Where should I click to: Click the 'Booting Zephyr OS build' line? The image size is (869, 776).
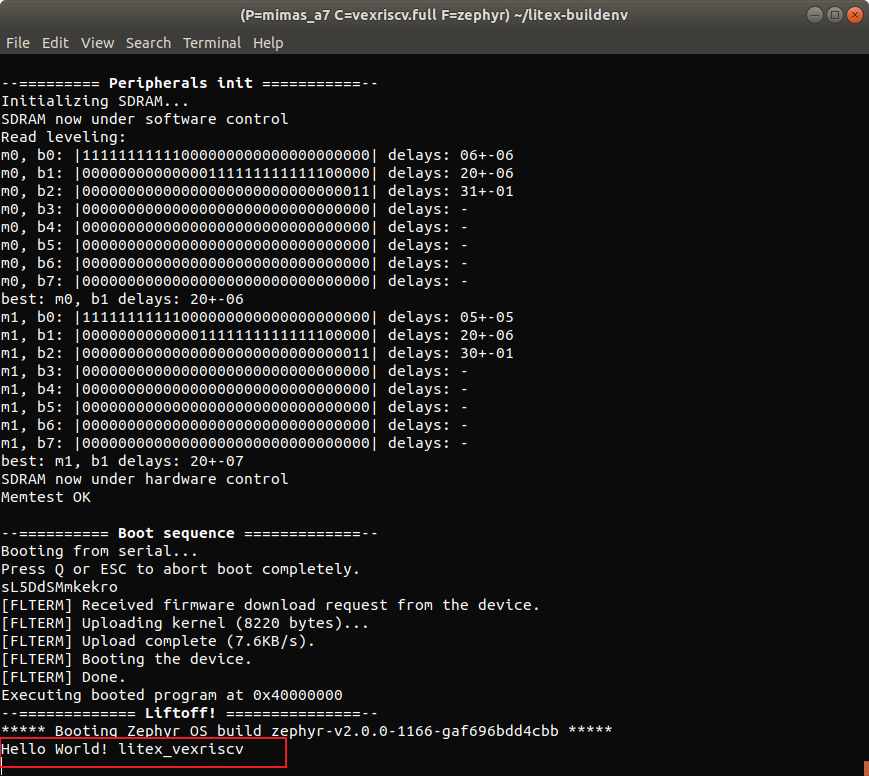coord(306,731)
